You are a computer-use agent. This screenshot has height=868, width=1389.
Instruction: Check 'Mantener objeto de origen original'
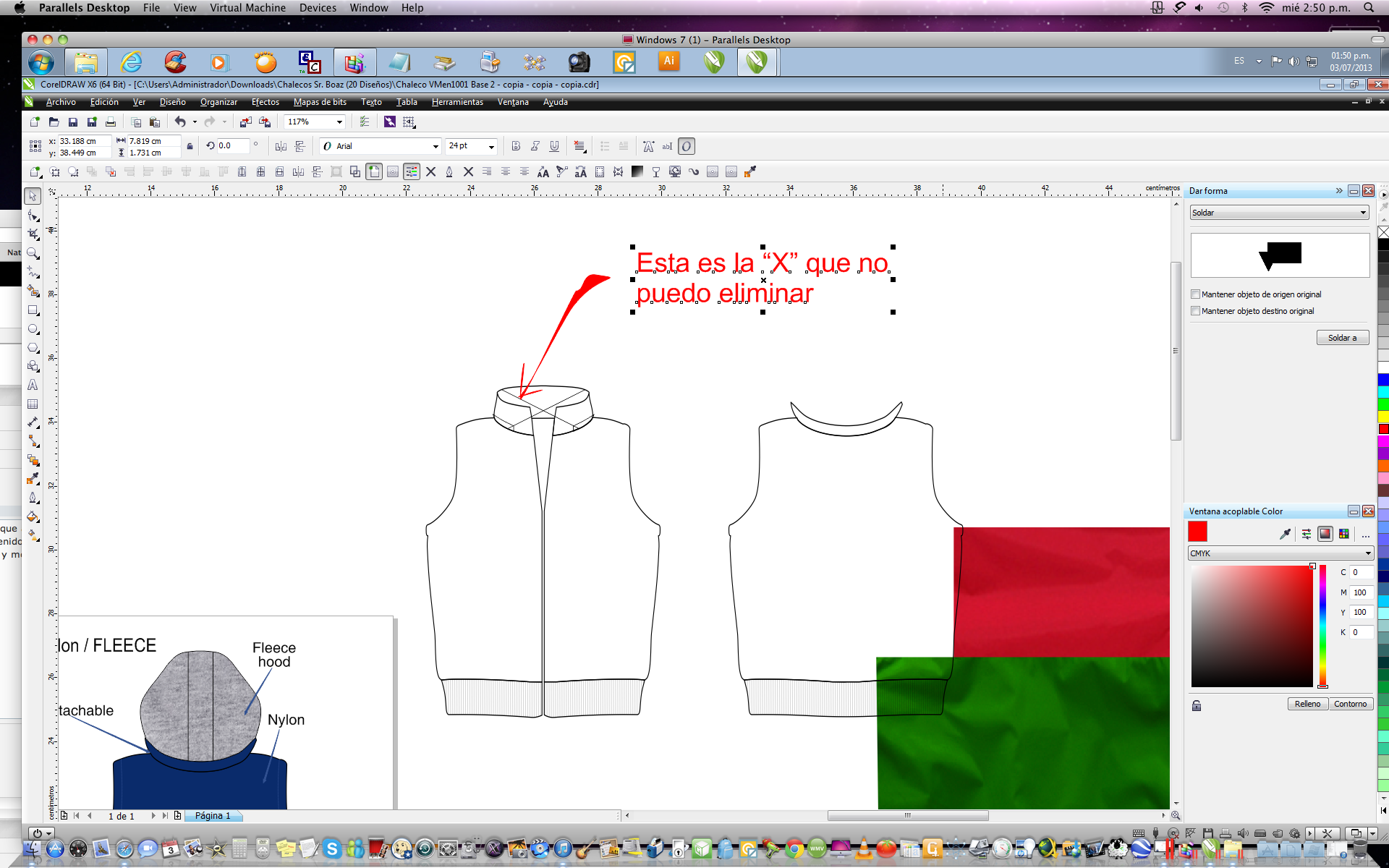[x=1197, y=294]
